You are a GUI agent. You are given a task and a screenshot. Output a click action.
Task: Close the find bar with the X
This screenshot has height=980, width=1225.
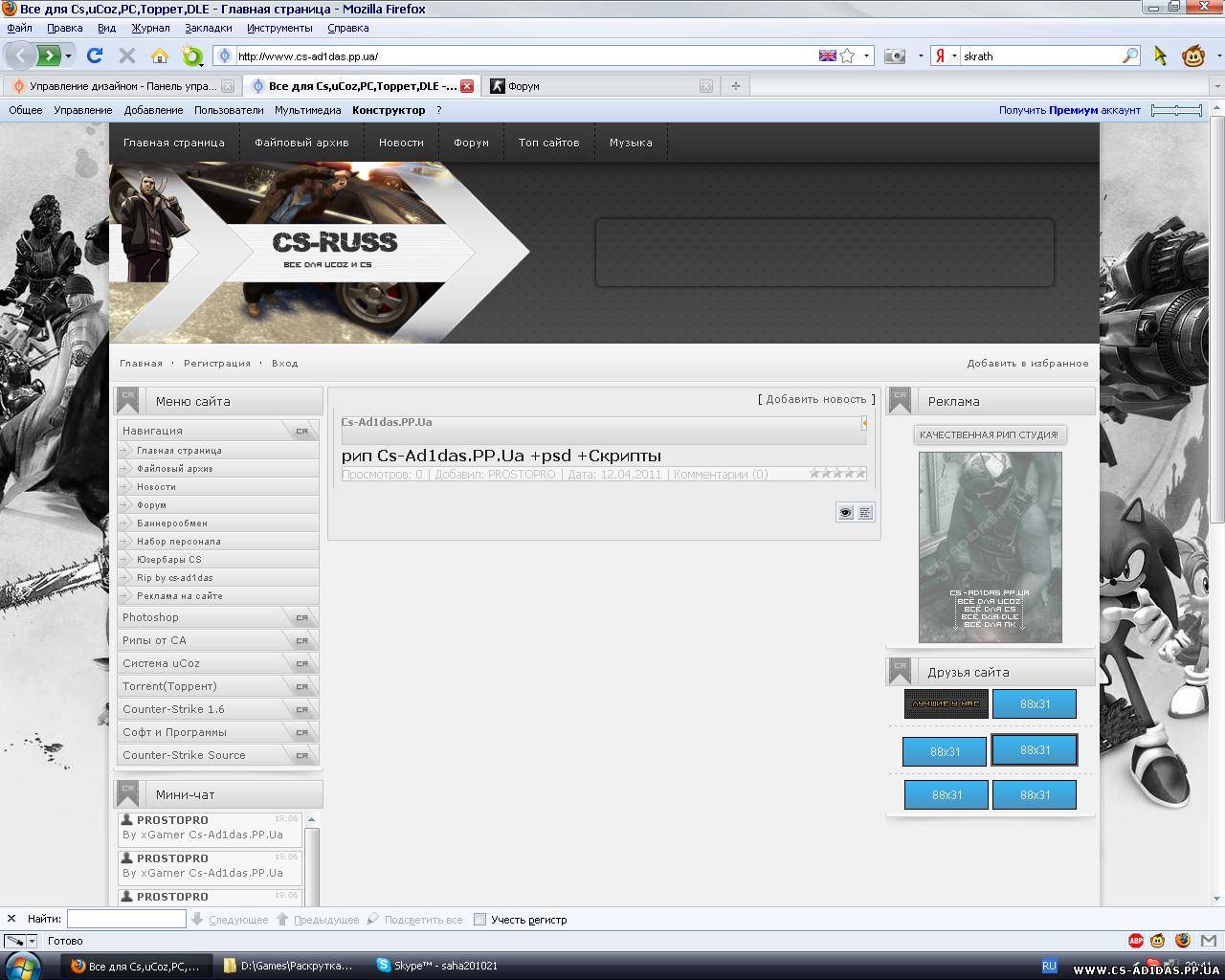(x=11, y=919)
